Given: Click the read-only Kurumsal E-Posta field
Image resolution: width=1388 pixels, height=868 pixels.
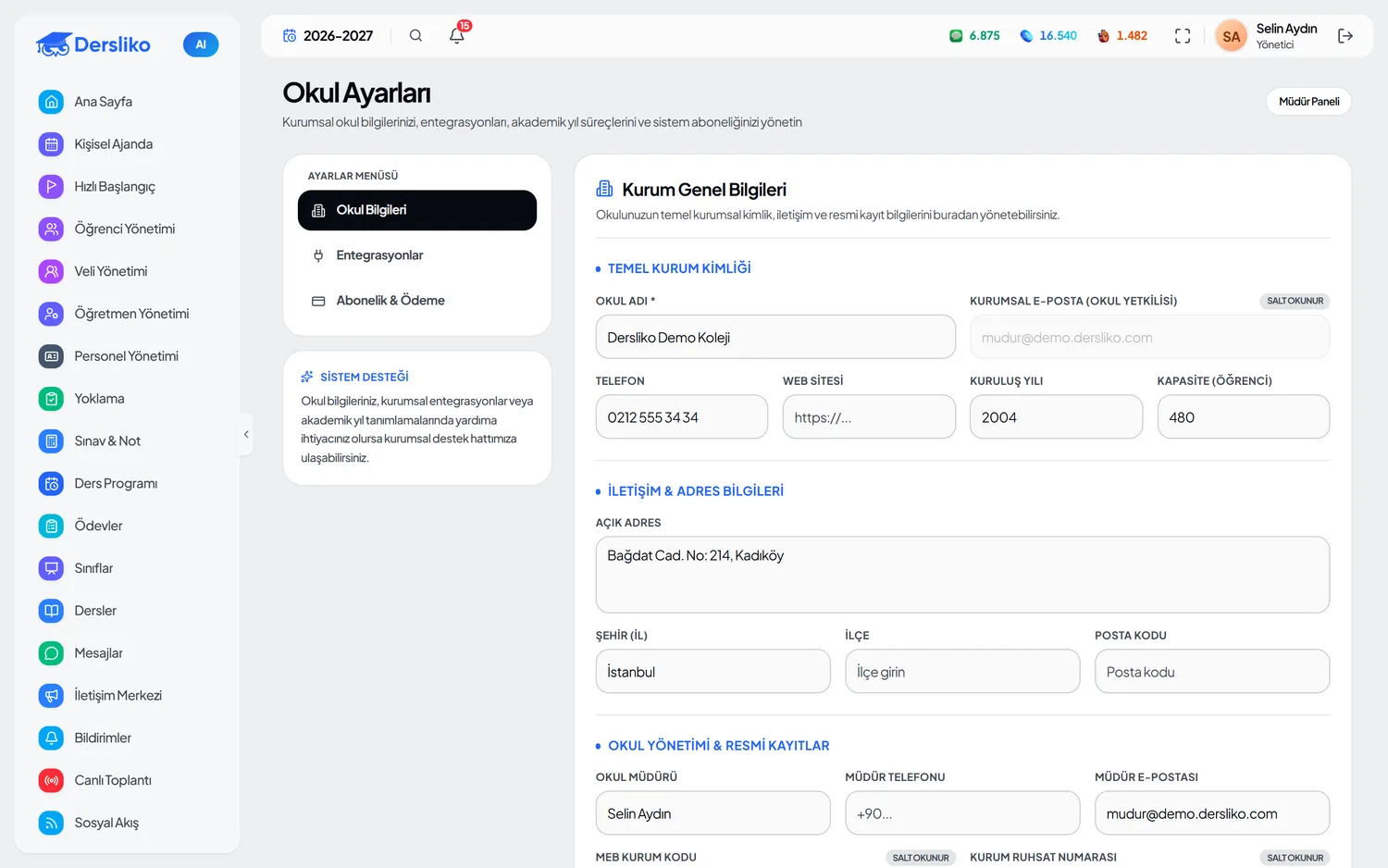Looking at the screenshot, I should point(1149,337).
